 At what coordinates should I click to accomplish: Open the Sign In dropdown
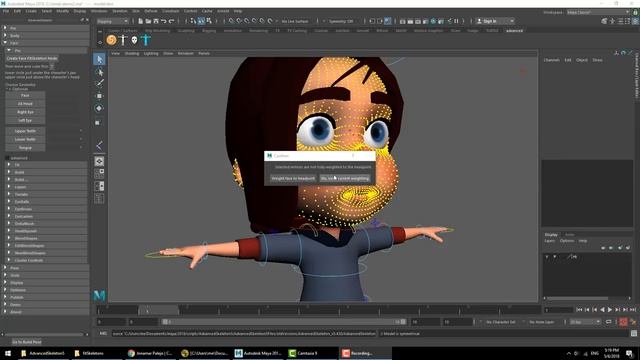[495, 21]
